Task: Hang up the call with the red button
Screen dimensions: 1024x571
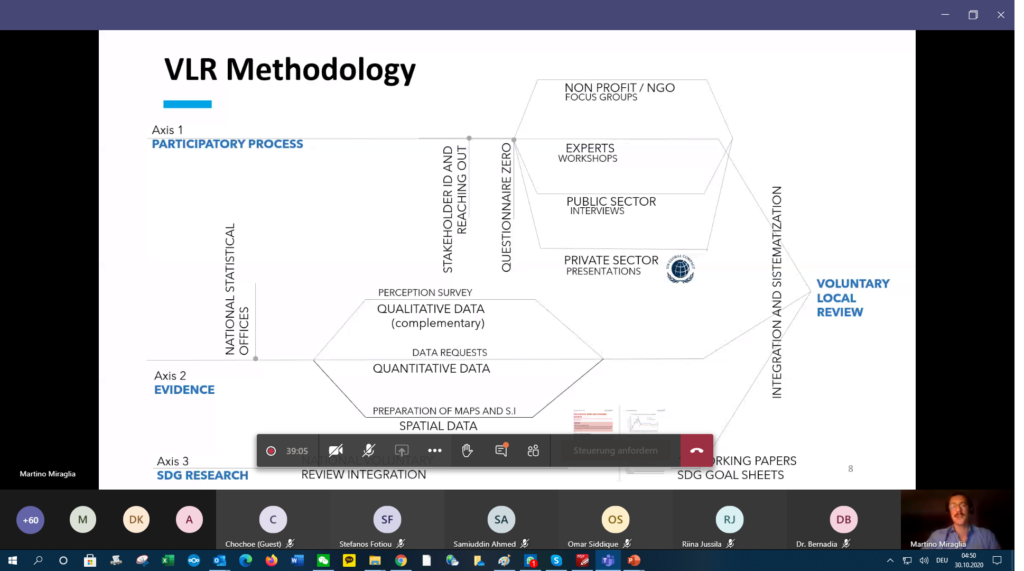Action: click(x=697, y=451)
